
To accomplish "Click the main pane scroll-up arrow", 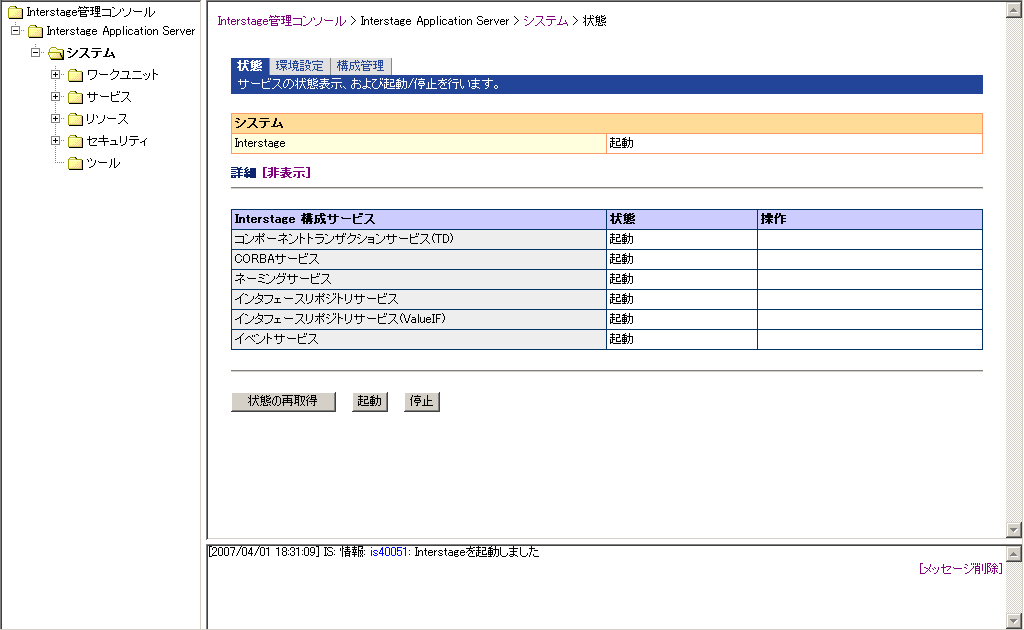I will tap(1014, 10).
